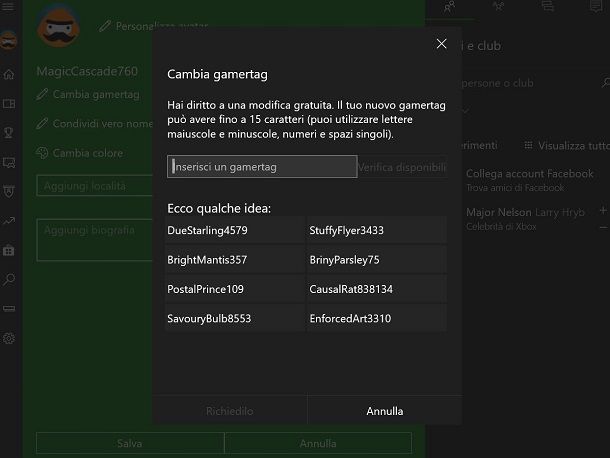The width and height of the screenshot is (610, 458).
Task: Open Game DVR captures sidebar icon
Action: [9, 162]
